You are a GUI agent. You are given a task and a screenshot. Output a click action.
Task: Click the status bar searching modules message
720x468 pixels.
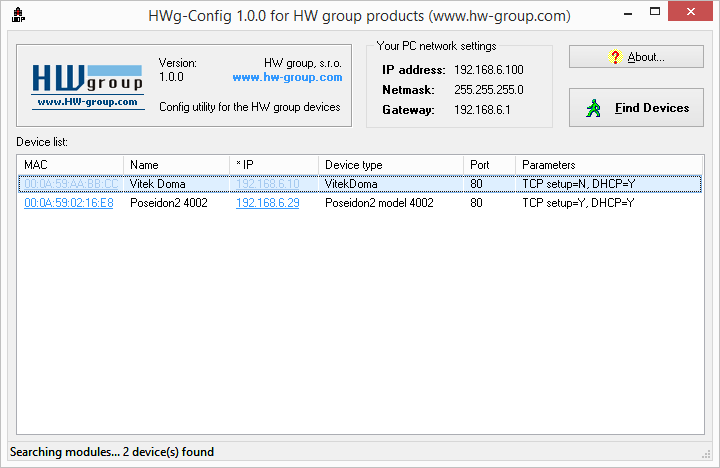click(x=112, y=452)
